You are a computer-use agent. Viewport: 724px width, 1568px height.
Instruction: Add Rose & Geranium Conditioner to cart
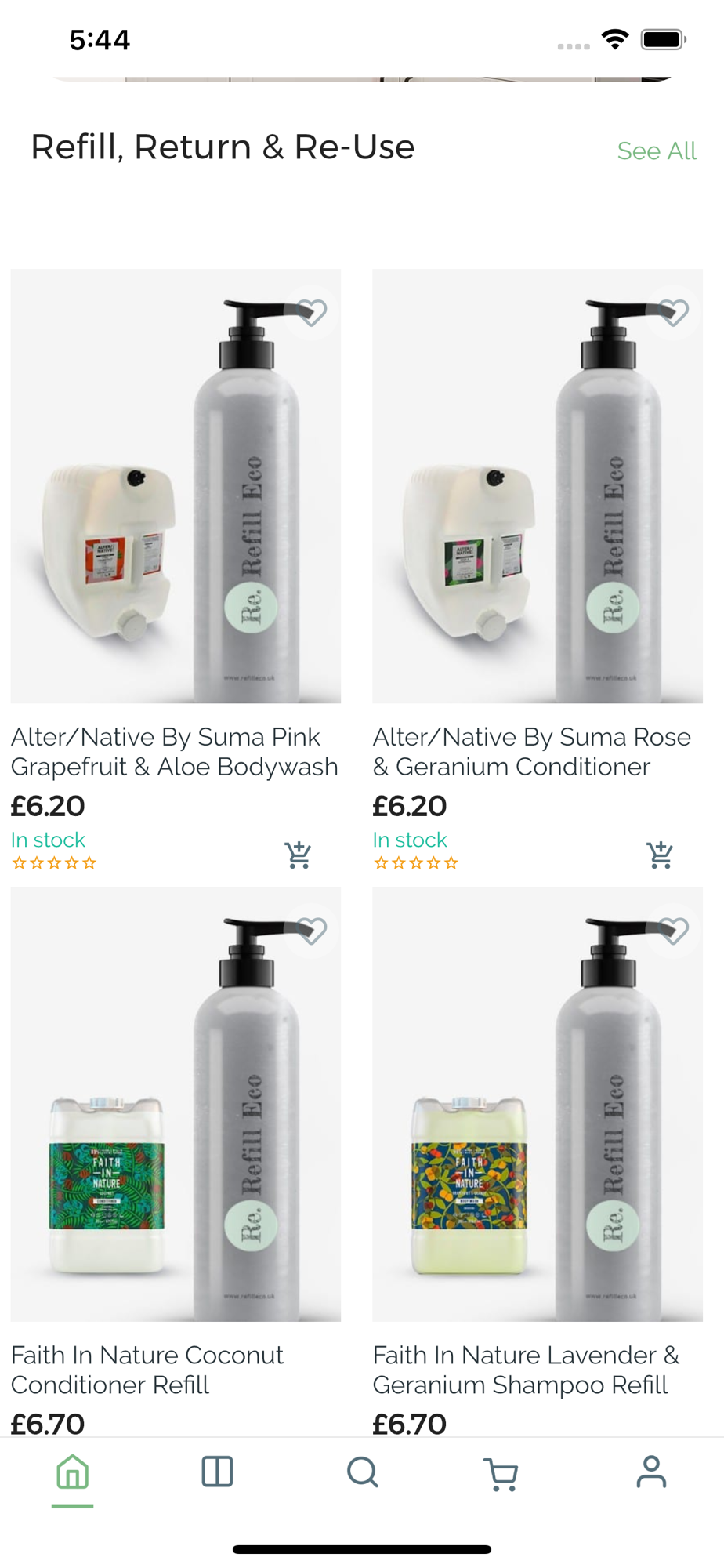tap(660, 855)
